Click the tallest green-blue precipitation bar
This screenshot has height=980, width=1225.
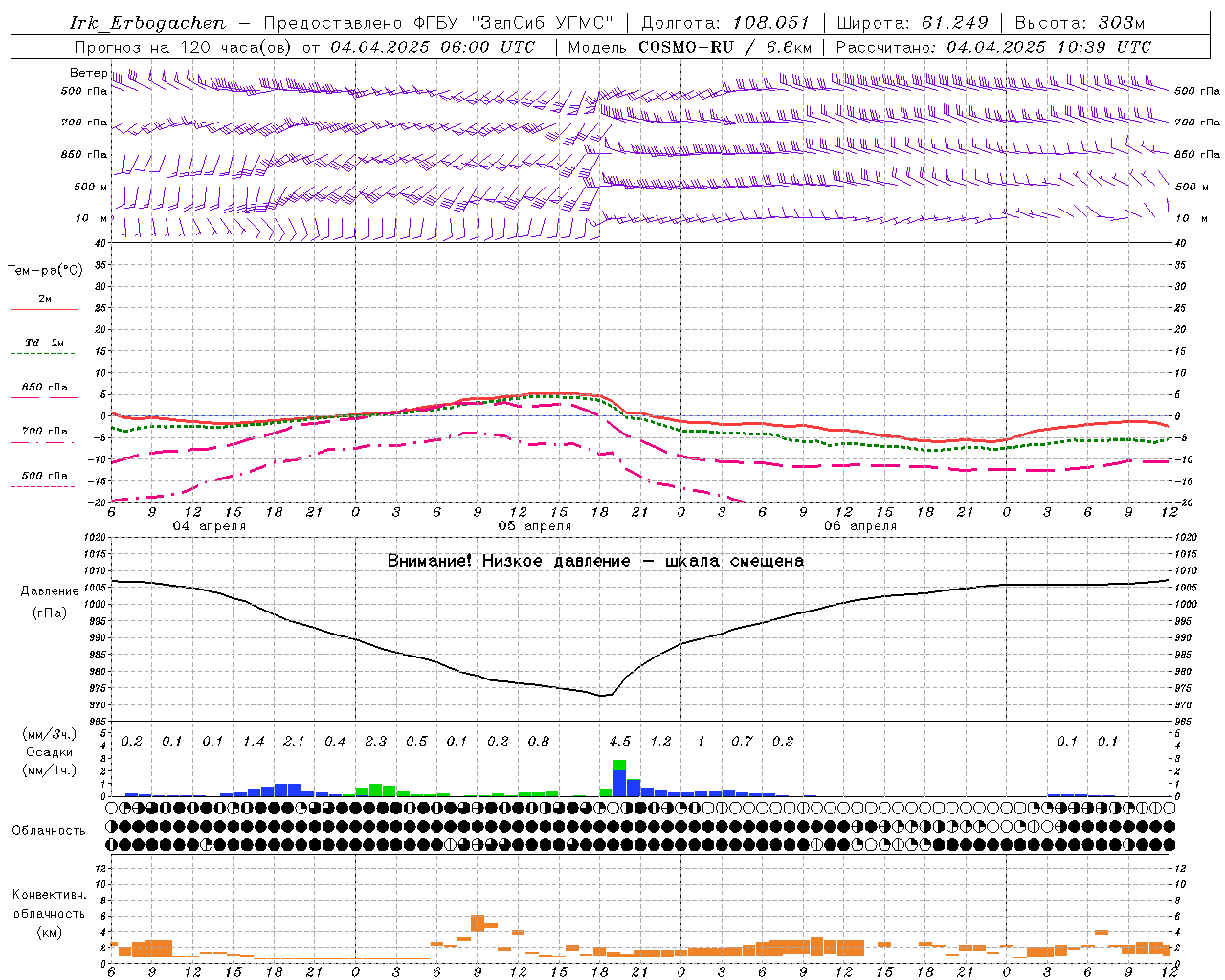pyautogui.click(x=619, y=778)
